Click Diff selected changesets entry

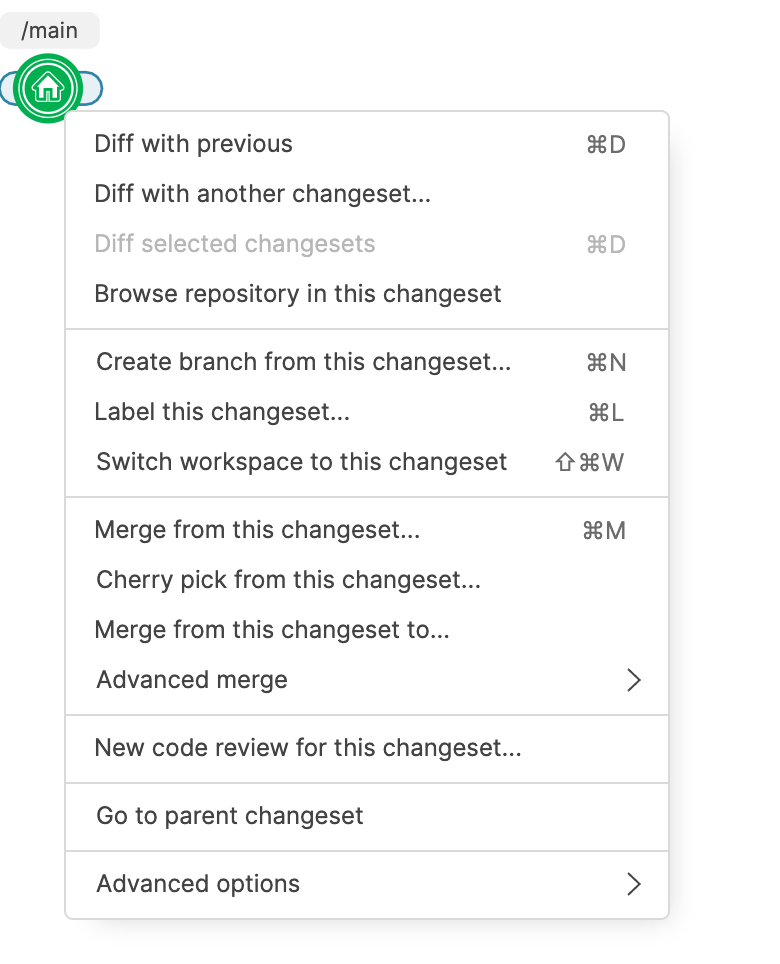[234, 244]
